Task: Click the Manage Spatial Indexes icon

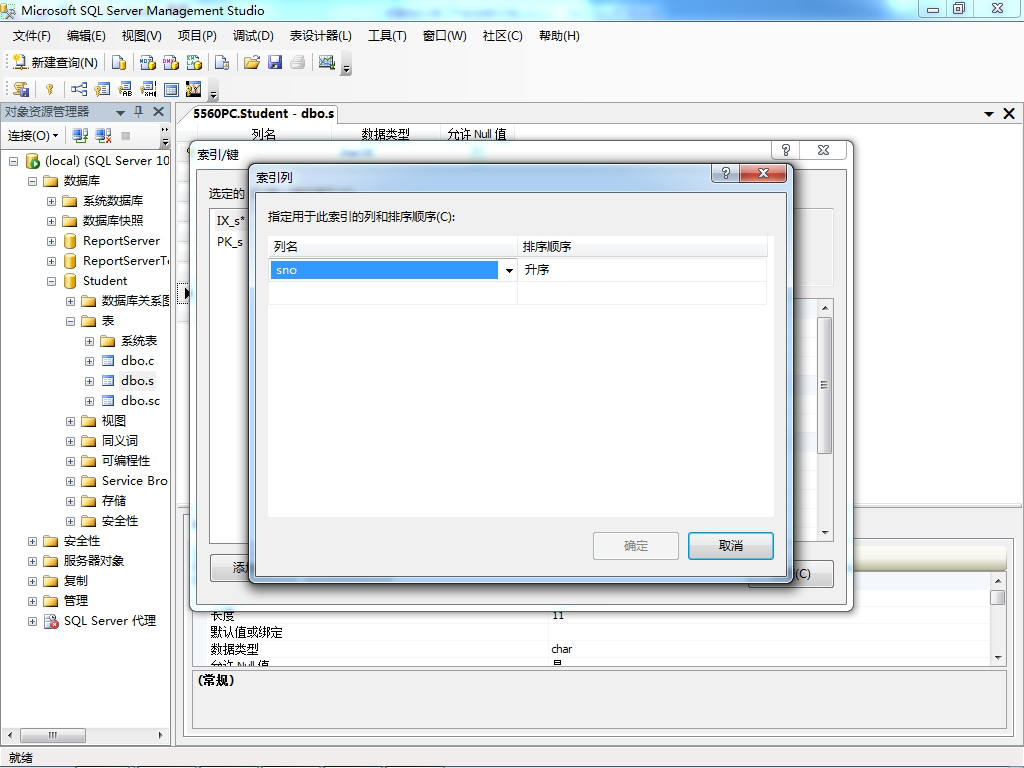Action: (x=194, y=89)
